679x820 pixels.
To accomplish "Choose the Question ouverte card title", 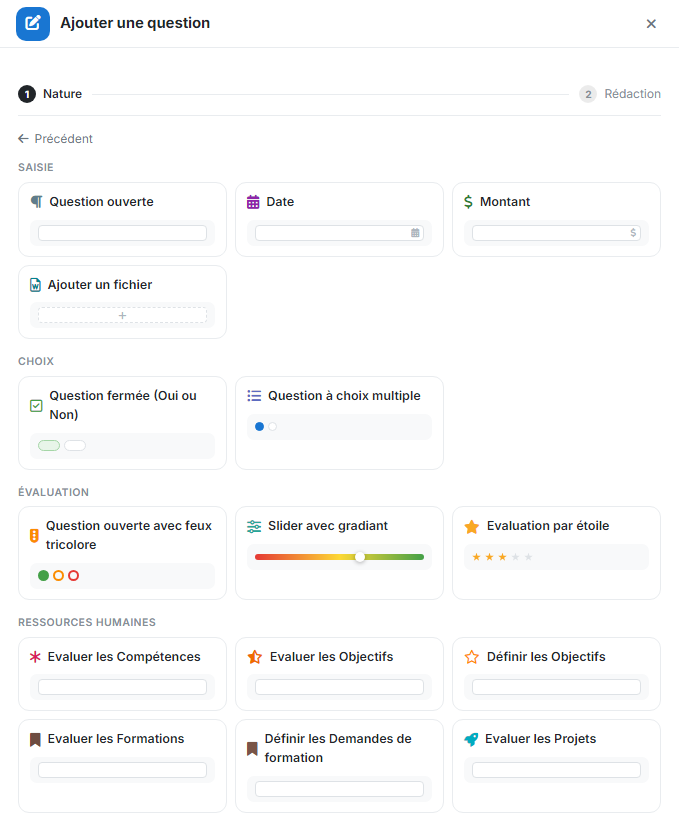I will (x=101, y=202).
